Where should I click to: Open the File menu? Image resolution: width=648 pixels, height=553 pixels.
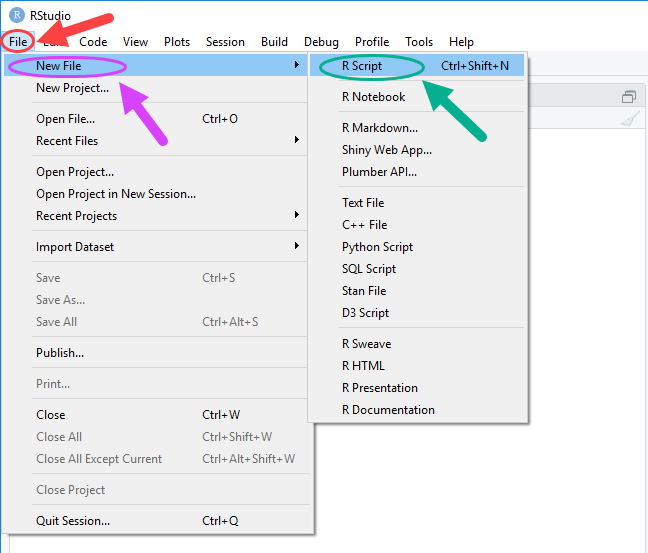18,42
